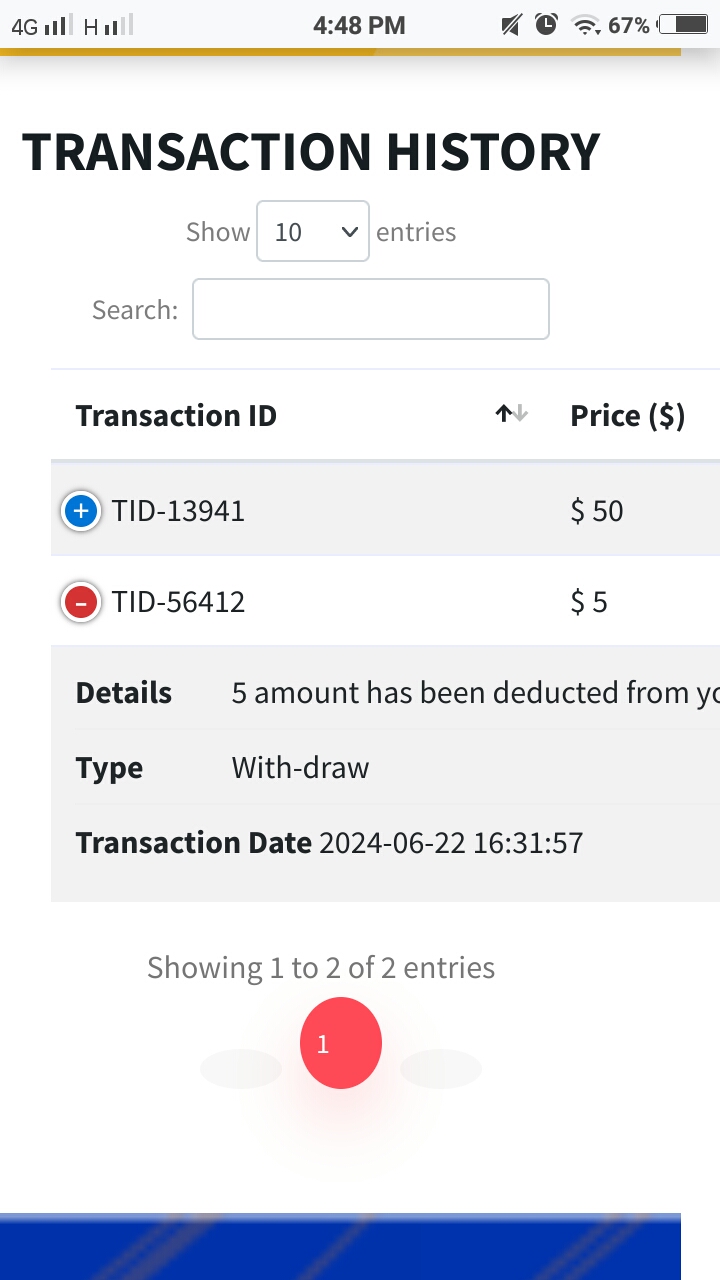Click the next page pagination button

coord(441,1068)
